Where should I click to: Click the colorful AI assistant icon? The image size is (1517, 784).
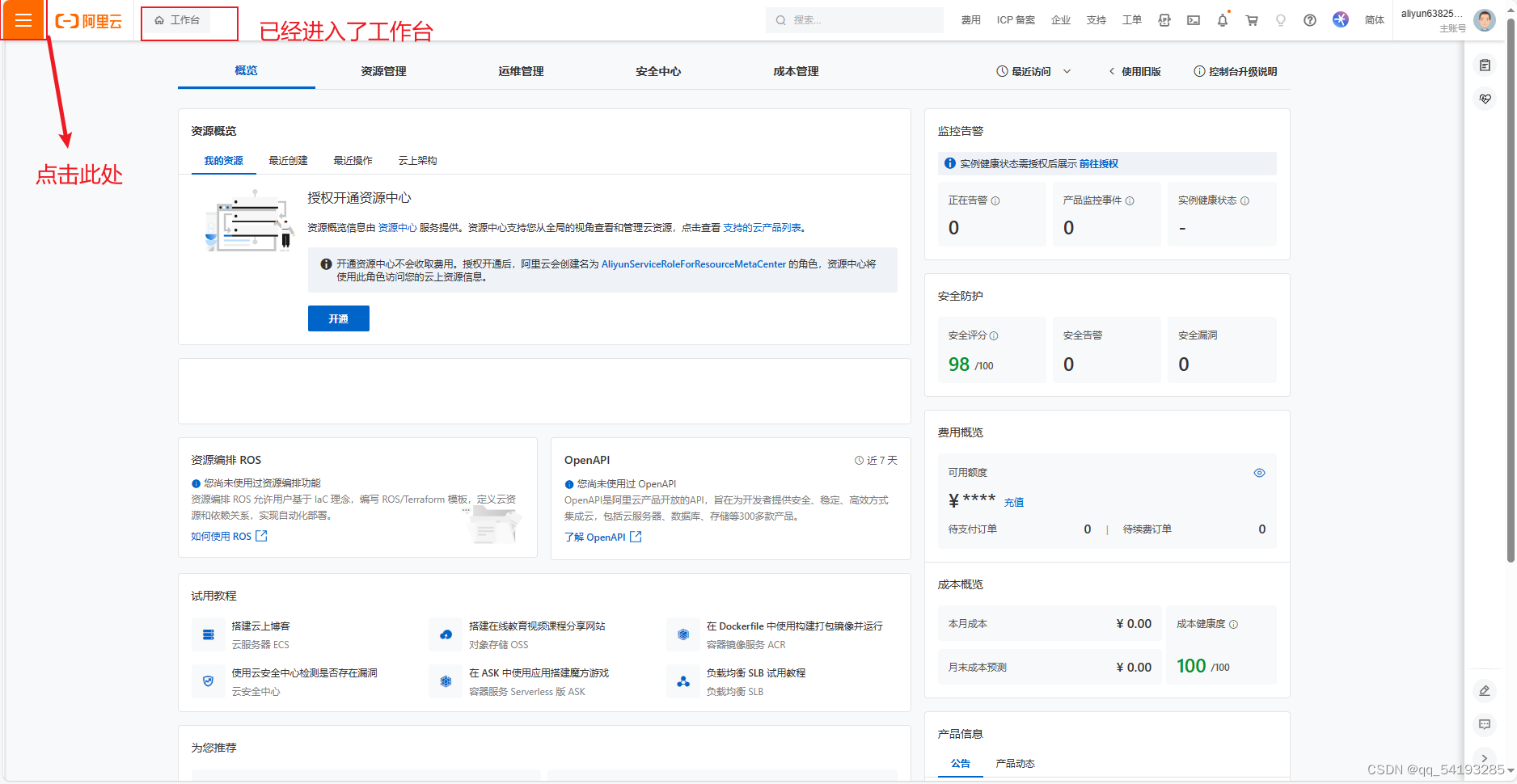1341,19
